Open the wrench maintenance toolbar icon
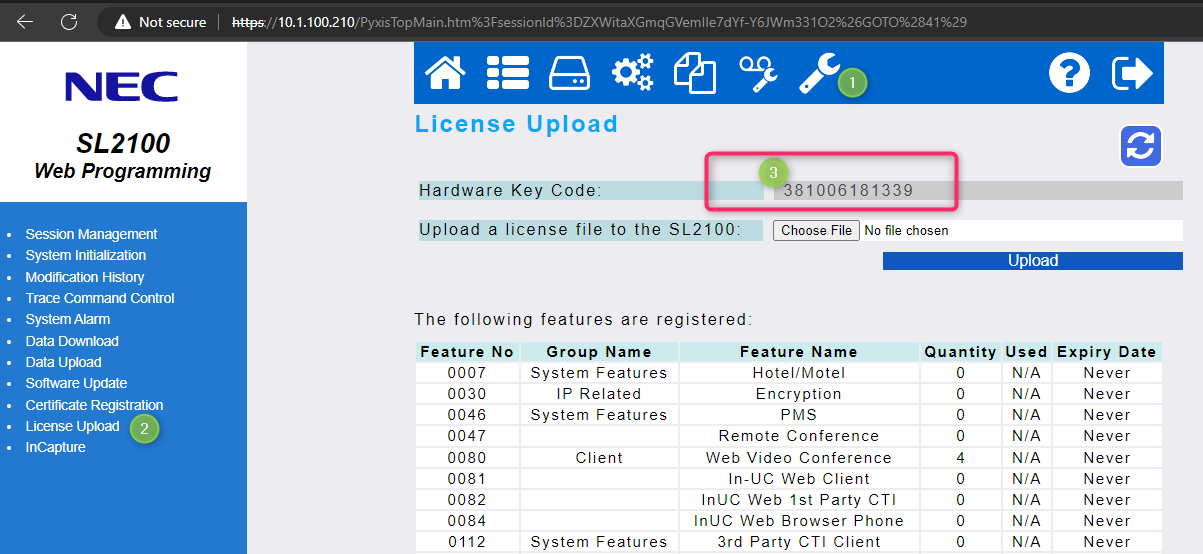 pos(820,74)
